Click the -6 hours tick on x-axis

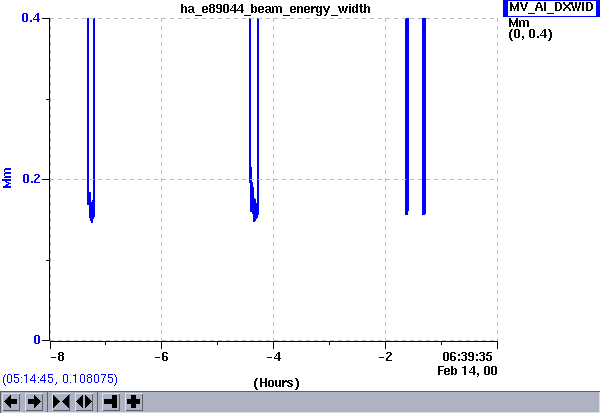(x=161, y=356)
